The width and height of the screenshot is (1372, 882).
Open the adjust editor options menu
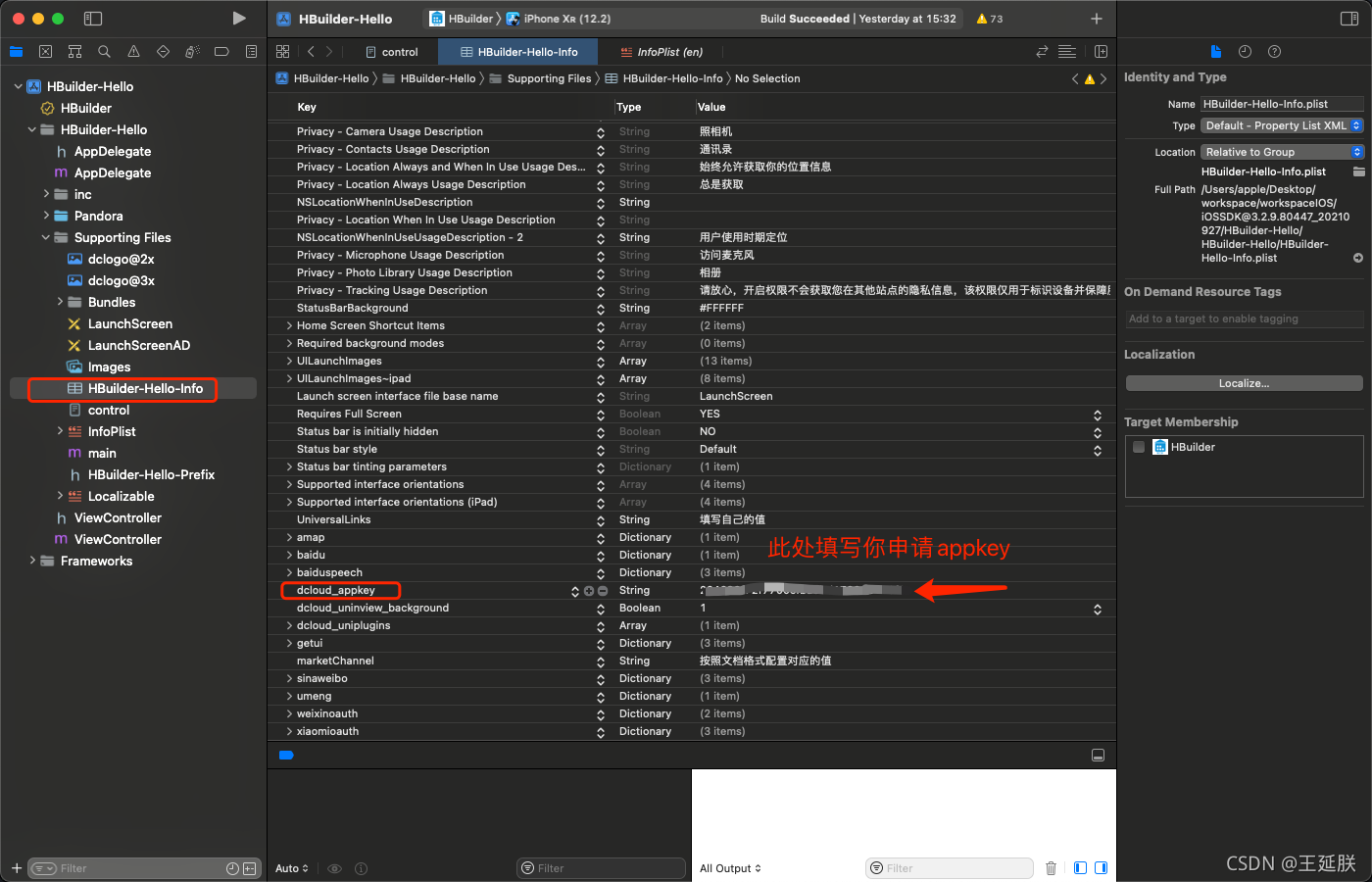point(1067,52)
